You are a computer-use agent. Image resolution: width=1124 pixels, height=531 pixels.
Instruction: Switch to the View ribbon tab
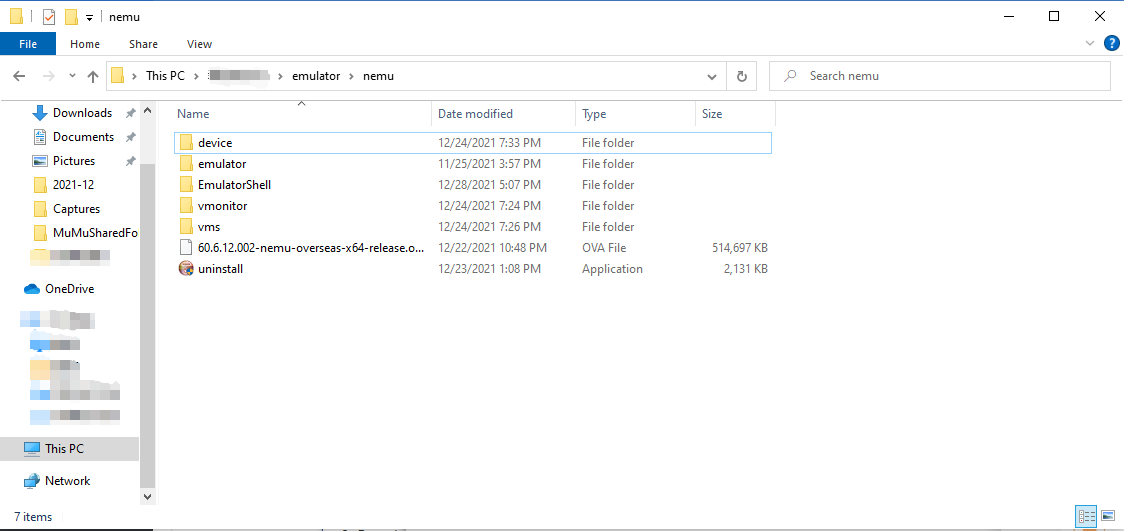[199, 44]
